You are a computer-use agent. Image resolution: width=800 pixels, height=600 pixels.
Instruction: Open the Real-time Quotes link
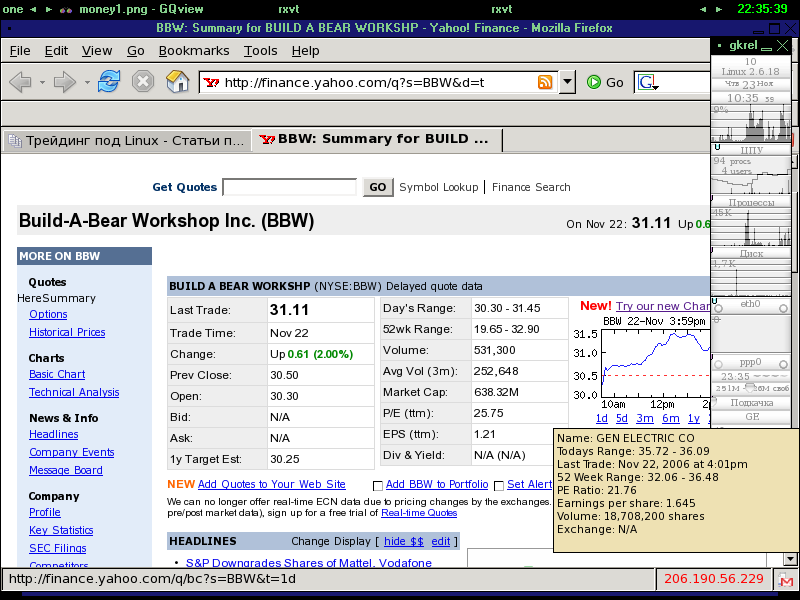pos(419,513)
